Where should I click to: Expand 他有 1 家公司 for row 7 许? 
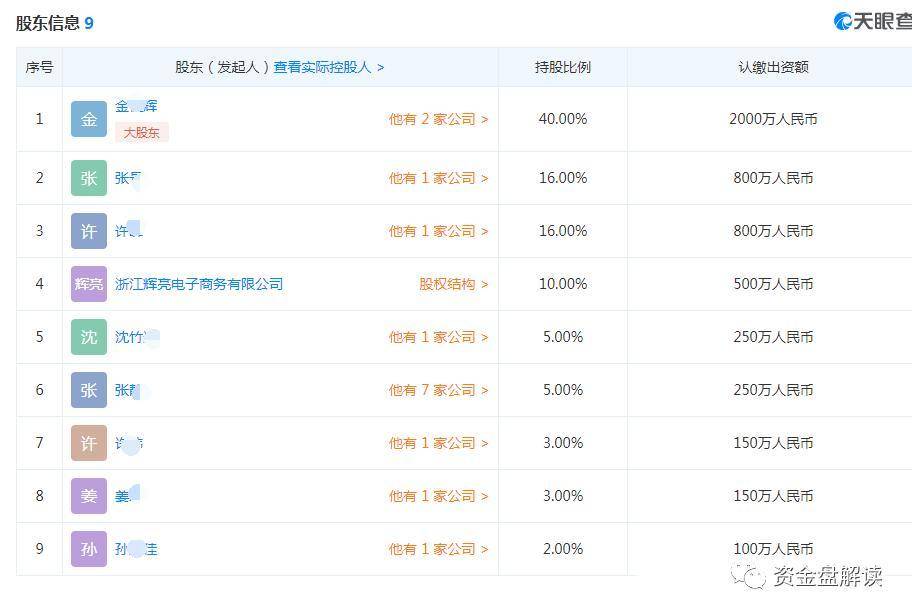(x=439, y=443)
